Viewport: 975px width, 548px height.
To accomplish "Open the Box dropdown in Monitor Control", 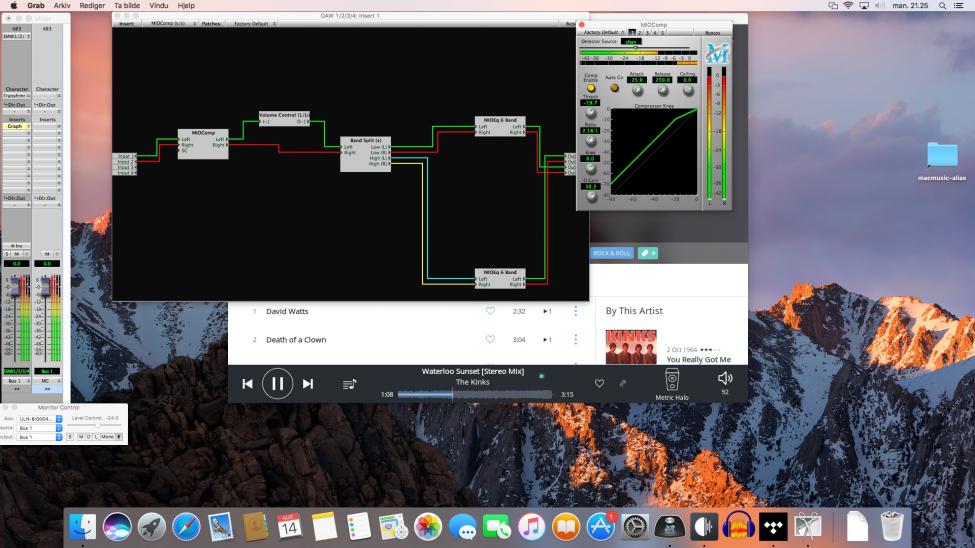I will click(x=40, y=419).
